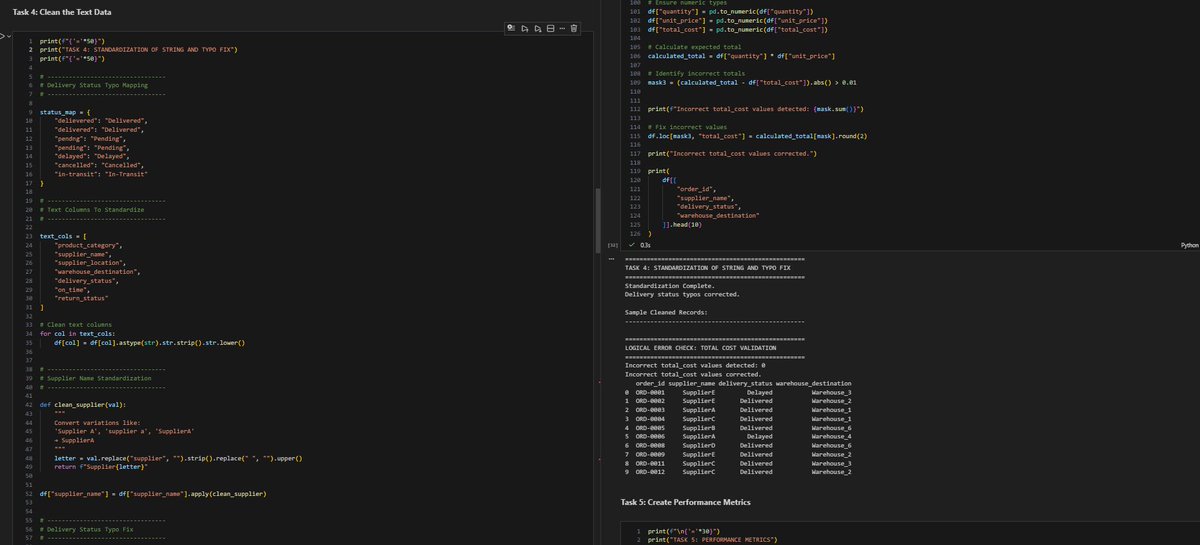
Task: Click the 'print("Incorrect total_cost values corrected.")' line
Action: [732, 153]
